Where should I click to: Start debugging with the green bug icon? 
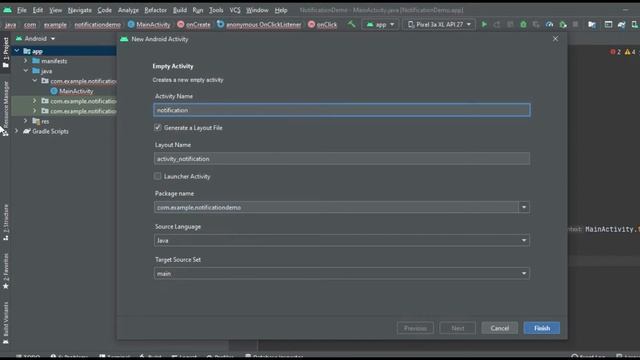[x=523, y=24]
